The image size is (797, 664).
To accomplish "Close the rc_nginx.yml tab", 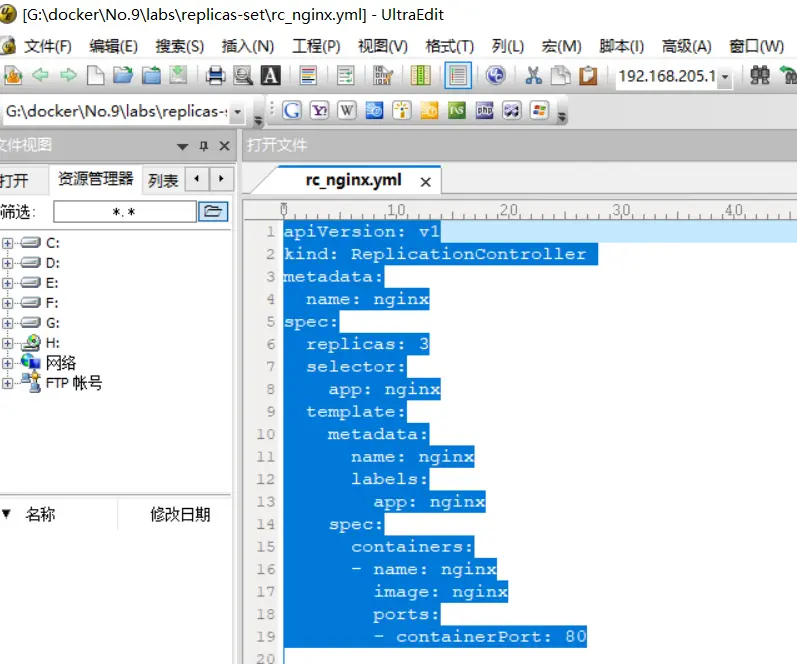I will (425, 182).
